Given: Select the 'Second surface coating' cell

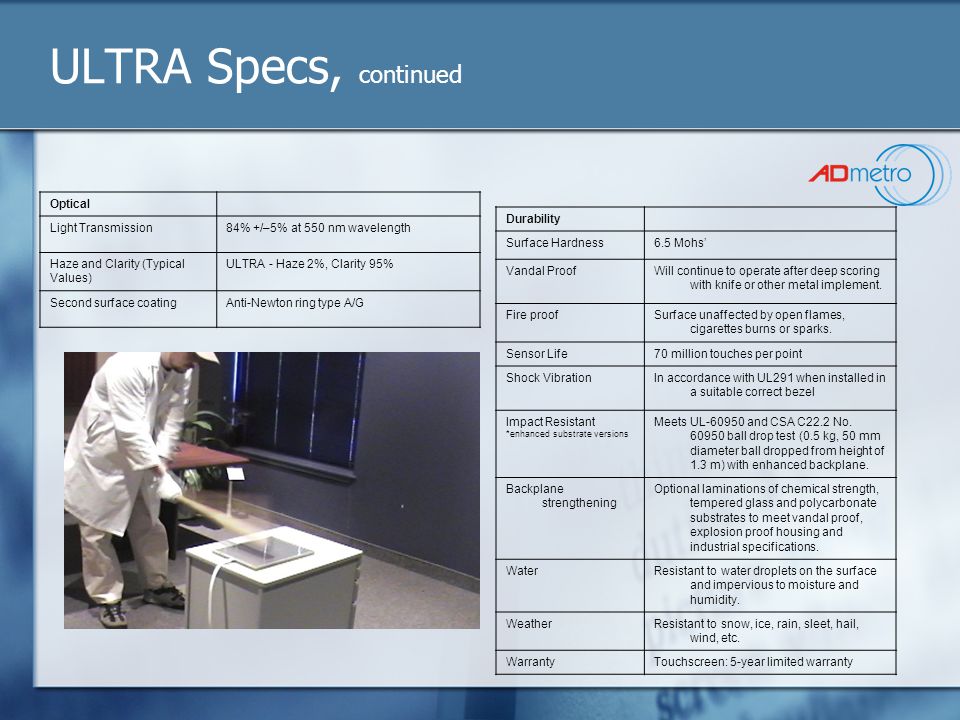Looking at the screenshot, I should 128,309.
